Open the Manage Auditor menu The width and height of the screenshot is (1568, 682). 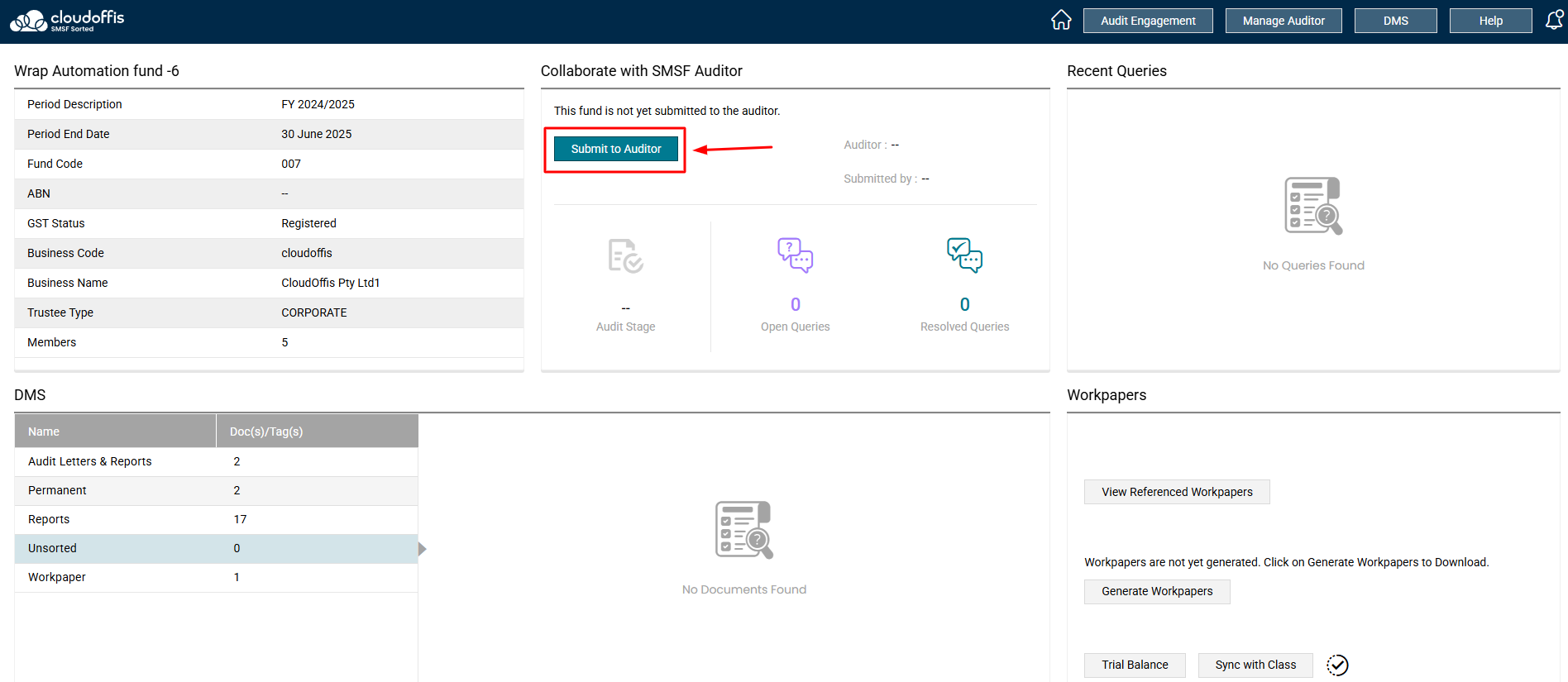tap(1284, 21)
